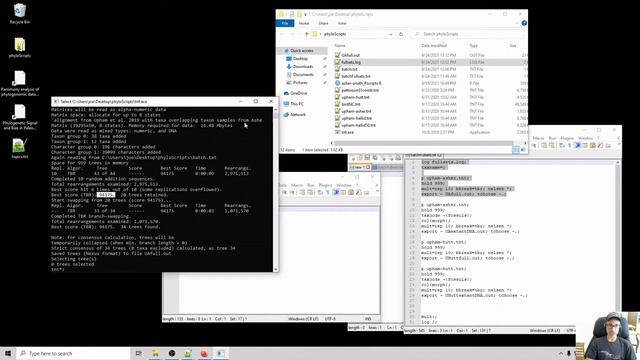Toggle synchronized horizontal scrolling in the front Notepad++
The width and height of the screenshot is (640, 360).
[x=310, y=192]
